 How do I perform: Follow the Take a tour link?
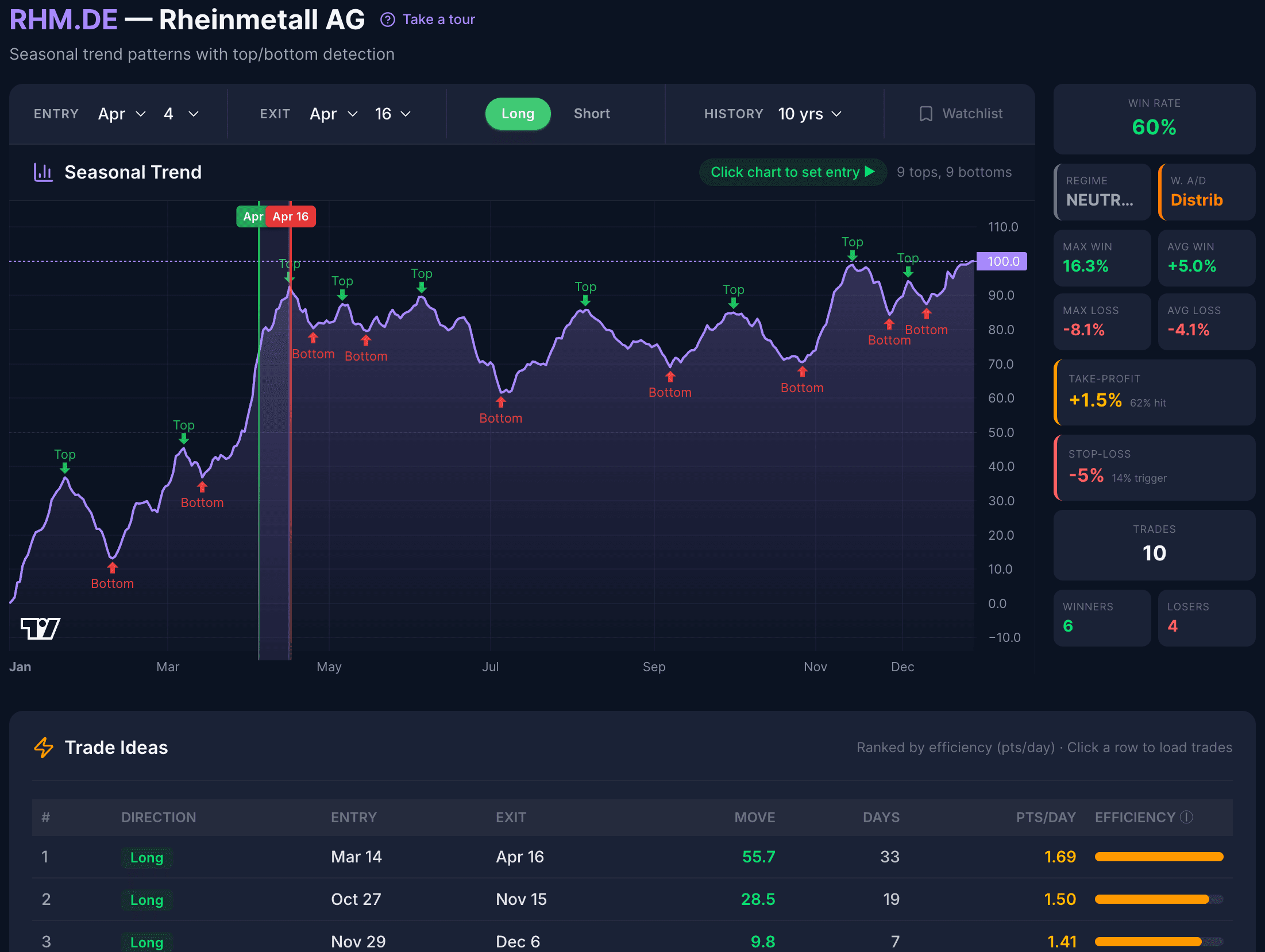438,19
